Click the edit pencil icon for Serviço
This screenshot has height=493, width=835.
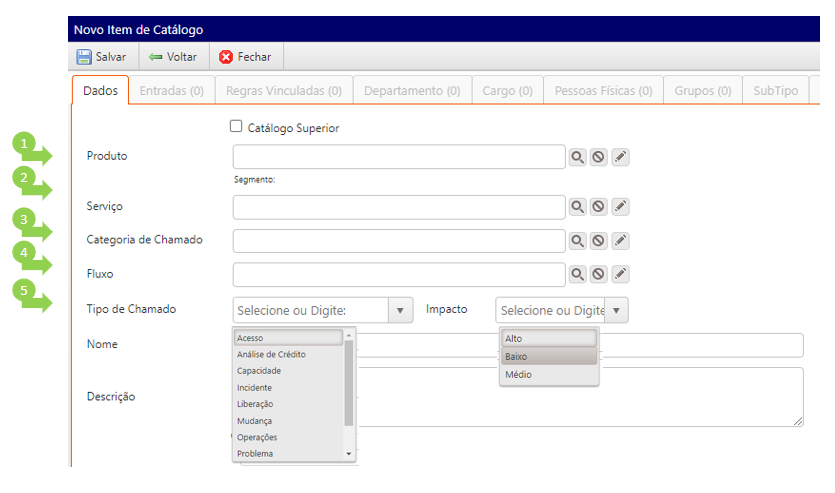click(x=620, y=206)
